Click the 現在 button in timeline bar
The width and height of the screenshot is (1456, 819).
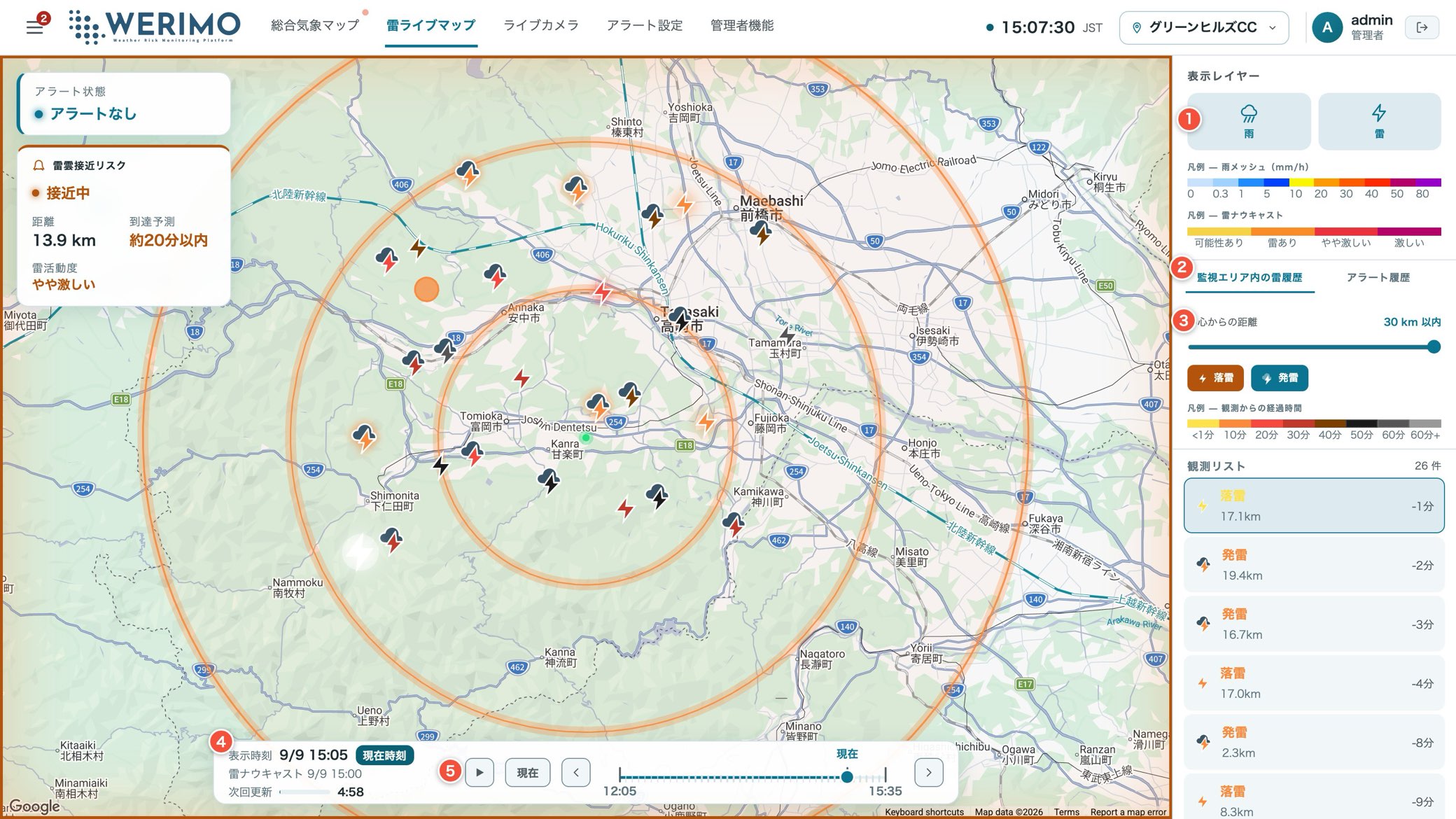click(x=527, y=773)
